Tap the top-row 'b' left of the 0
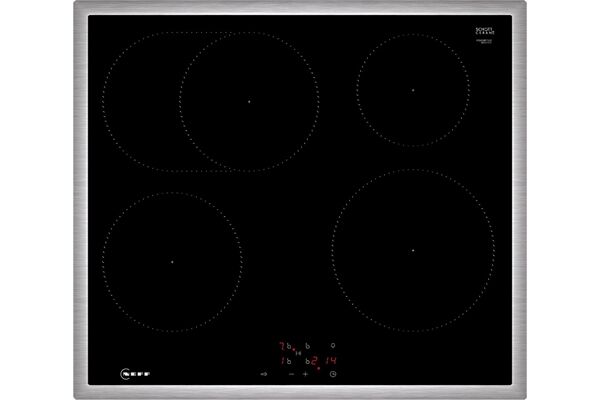Image resolution: width=600 pixels, height=400 pixels. click(x=308, y=346)
